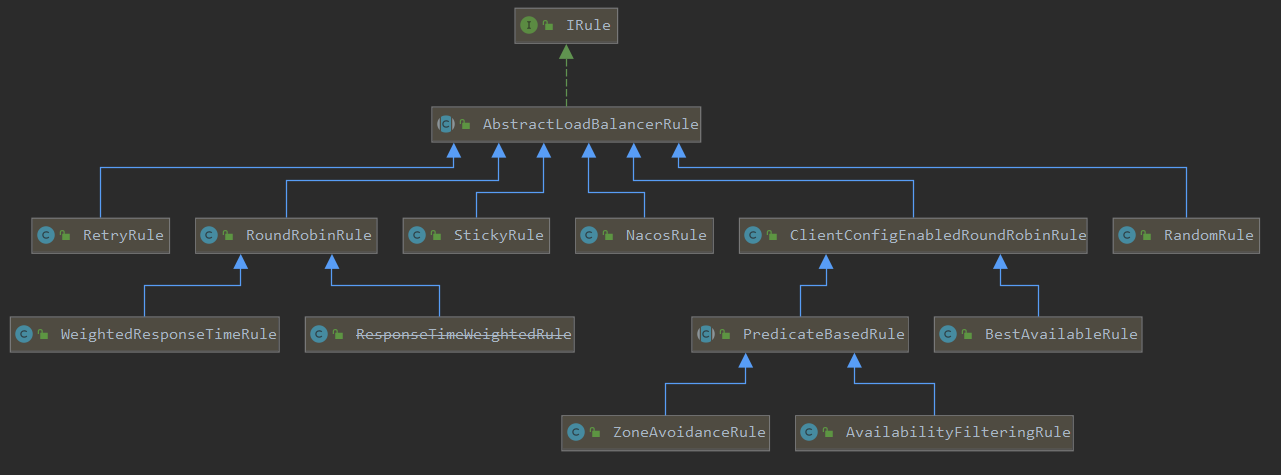Select the class icon beside RoundRobinRule
Image resolution: width=1281 pixels, height=475 pixels.
click(x=209, y=236)
